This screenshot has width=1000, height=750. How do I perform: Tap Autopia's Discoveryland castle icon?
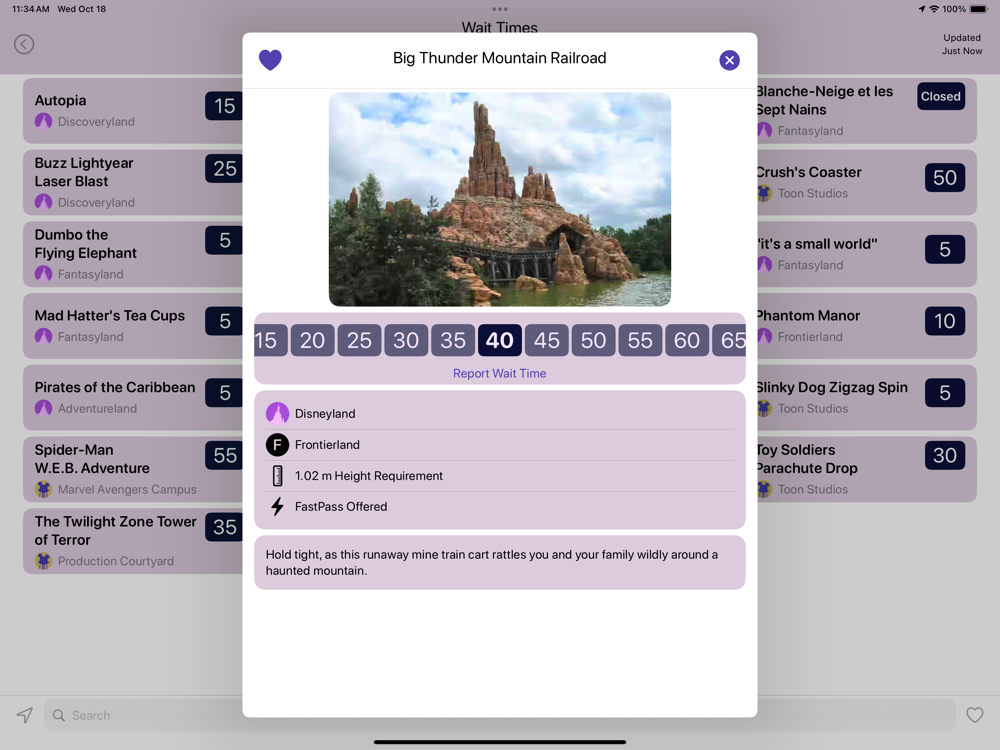click(x=43, y=121)
